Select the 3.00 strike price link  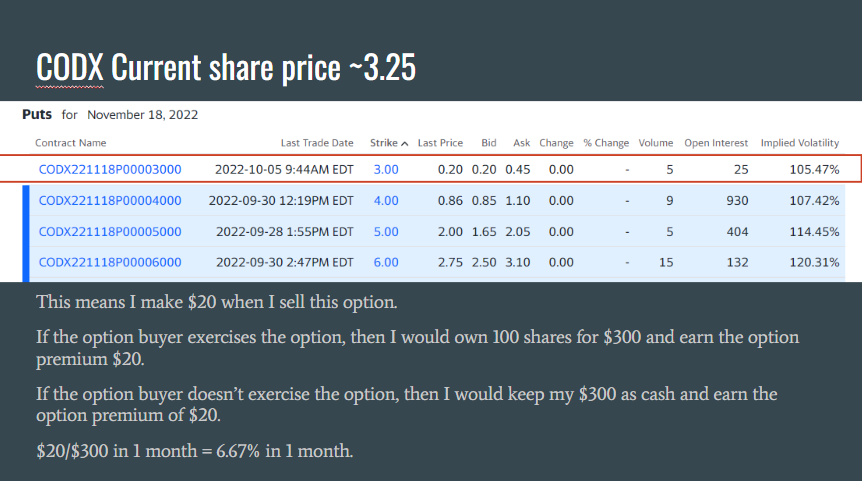(385, 169)
